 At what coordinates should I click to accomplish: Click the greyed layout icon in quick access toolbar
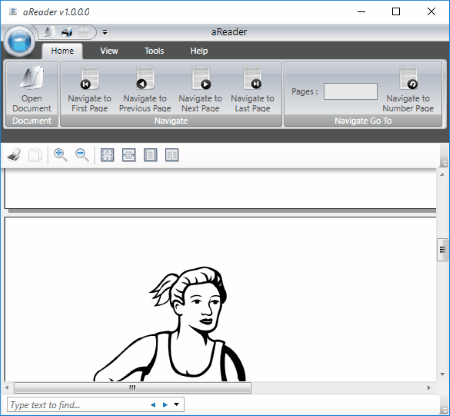click(83, 32)
